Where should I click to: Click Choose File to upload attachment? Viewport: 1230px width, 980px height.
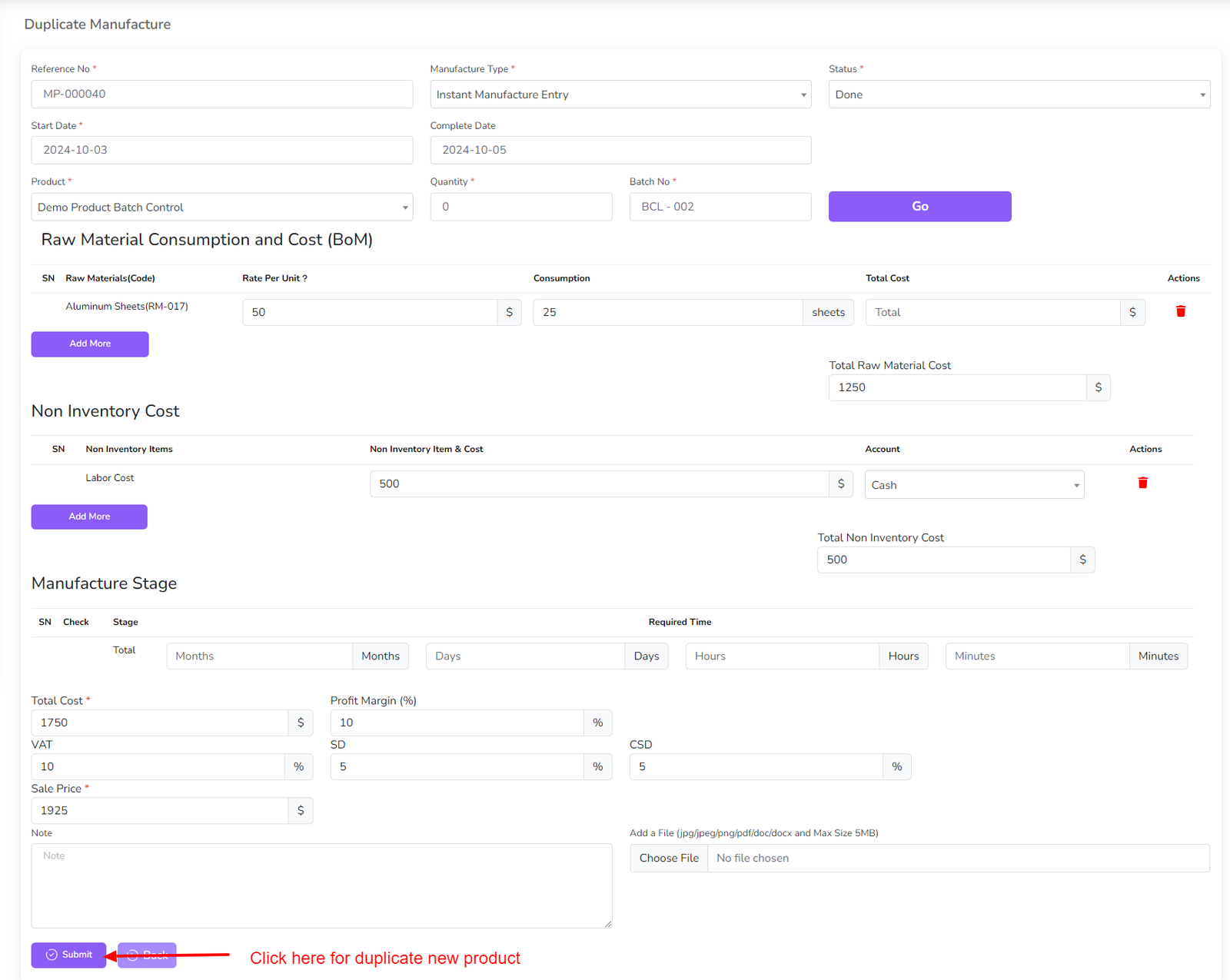click(669, 858)
